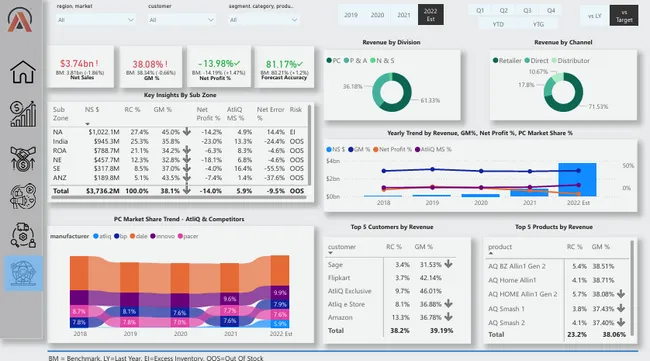Open the customer filter dropdown

(182, 19)
